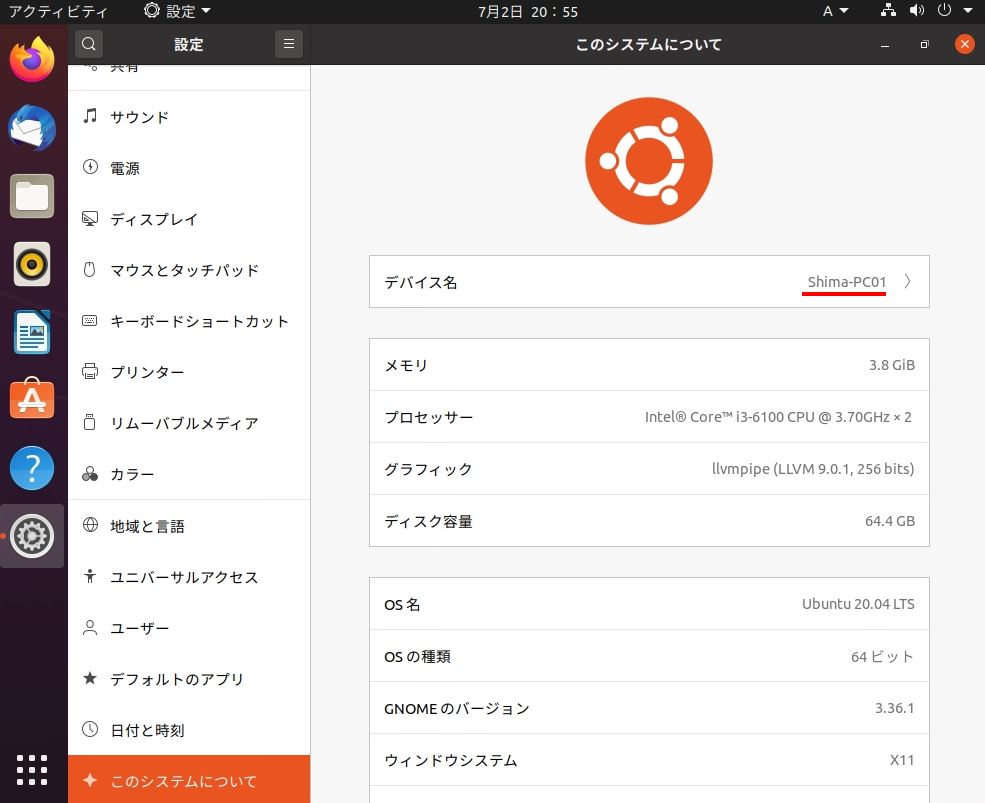Launch Rhythmbox music player
The image size is (985, 803).
(x=32, y=264)
